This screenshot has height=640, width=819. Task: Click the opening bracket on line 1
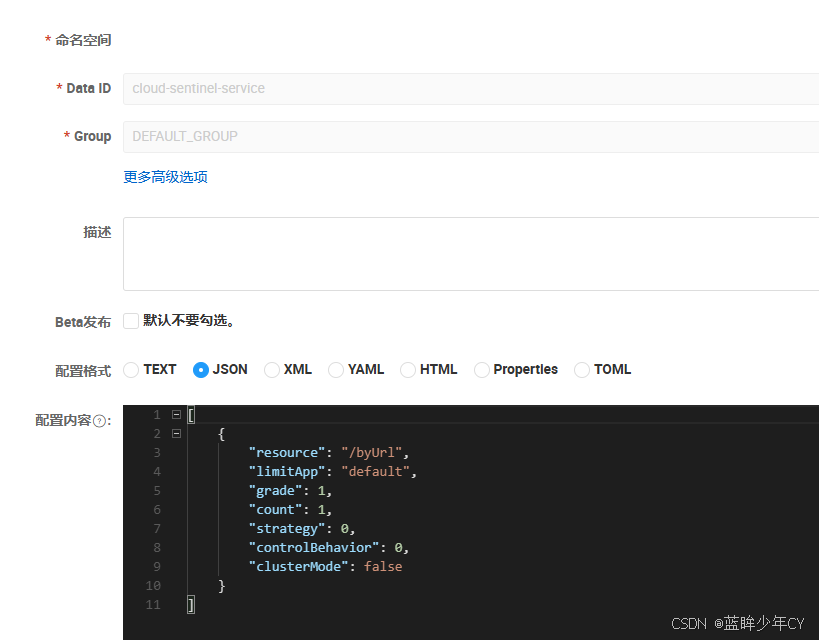[191, 415]
